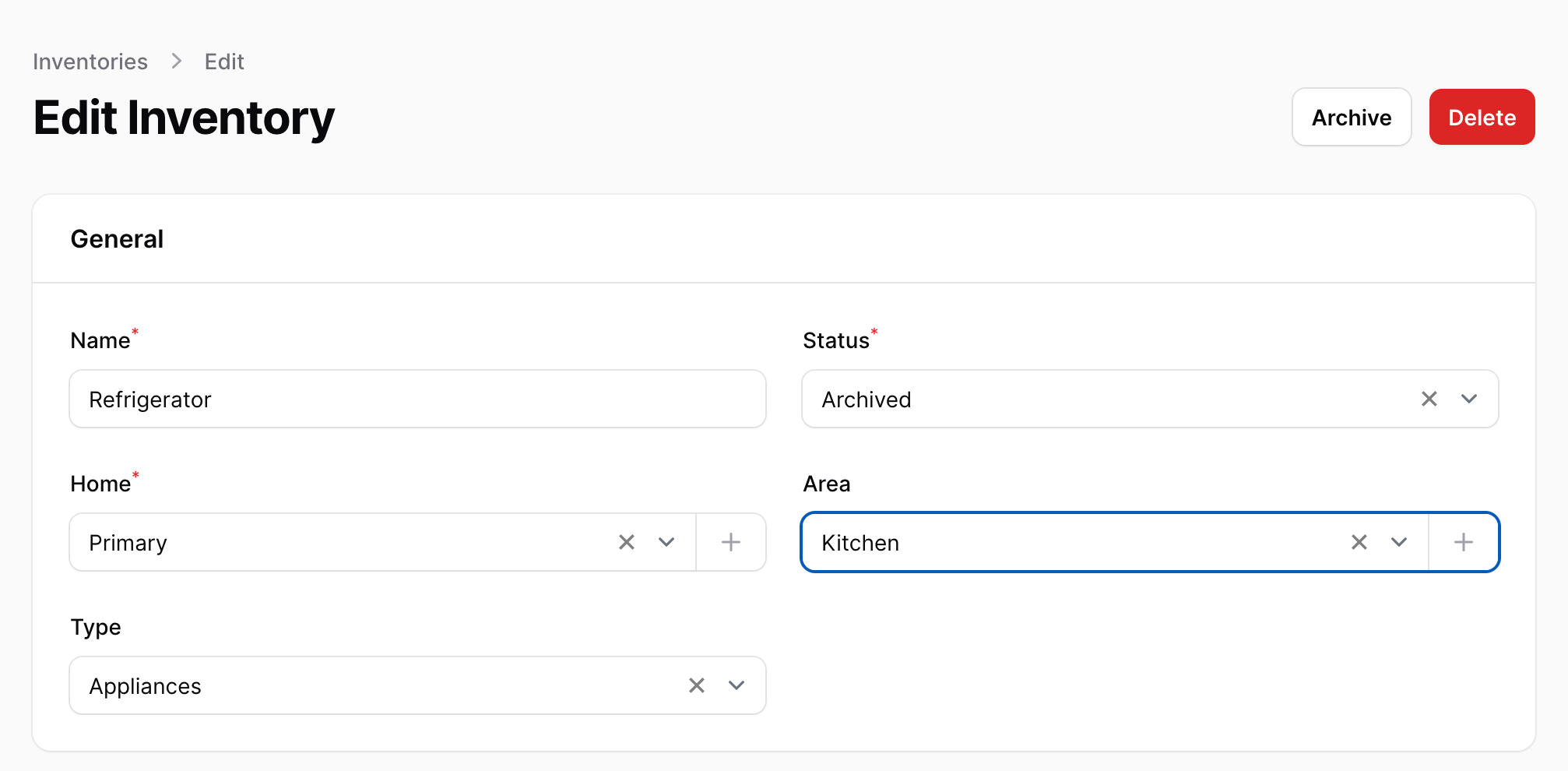Click the Status field showing Archived

pyautogui.click(x=1090, y=399)
